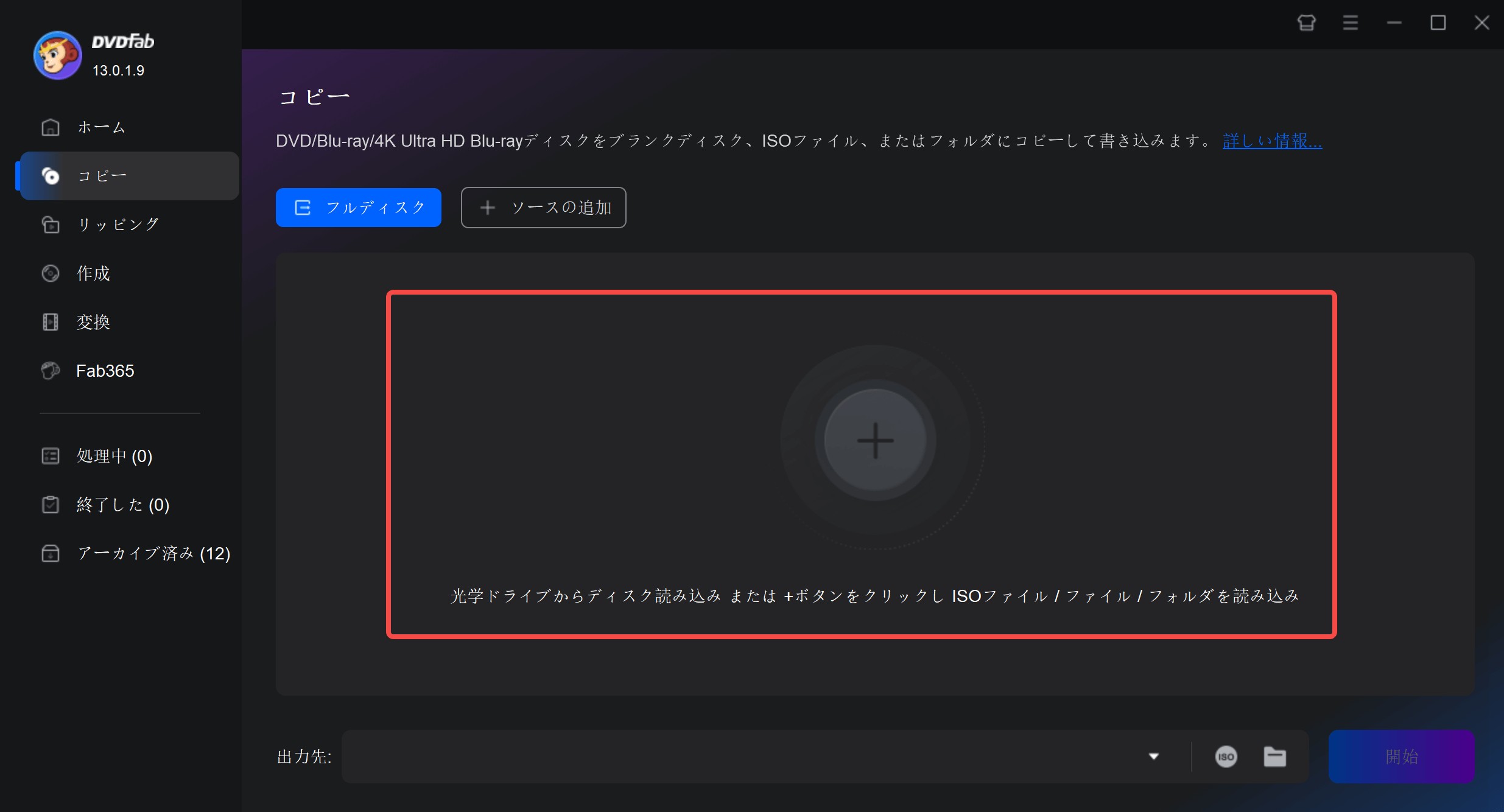1504x812 pixels.
Task: Open Fab365 from the sidebar
Action: click(x=105, y=371)
